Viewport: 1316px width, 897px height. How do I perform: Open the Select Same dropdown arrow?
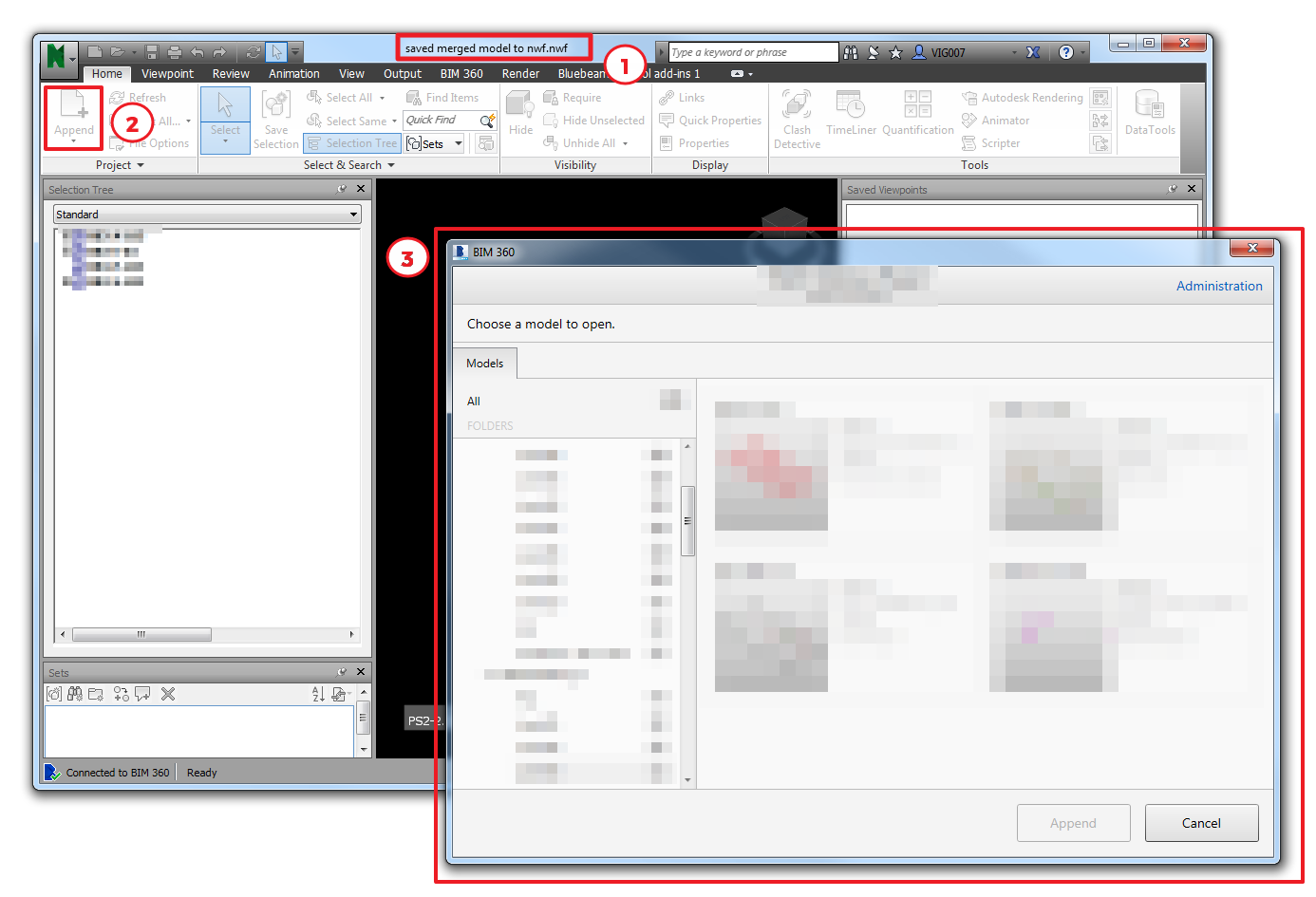click(394, 121)
